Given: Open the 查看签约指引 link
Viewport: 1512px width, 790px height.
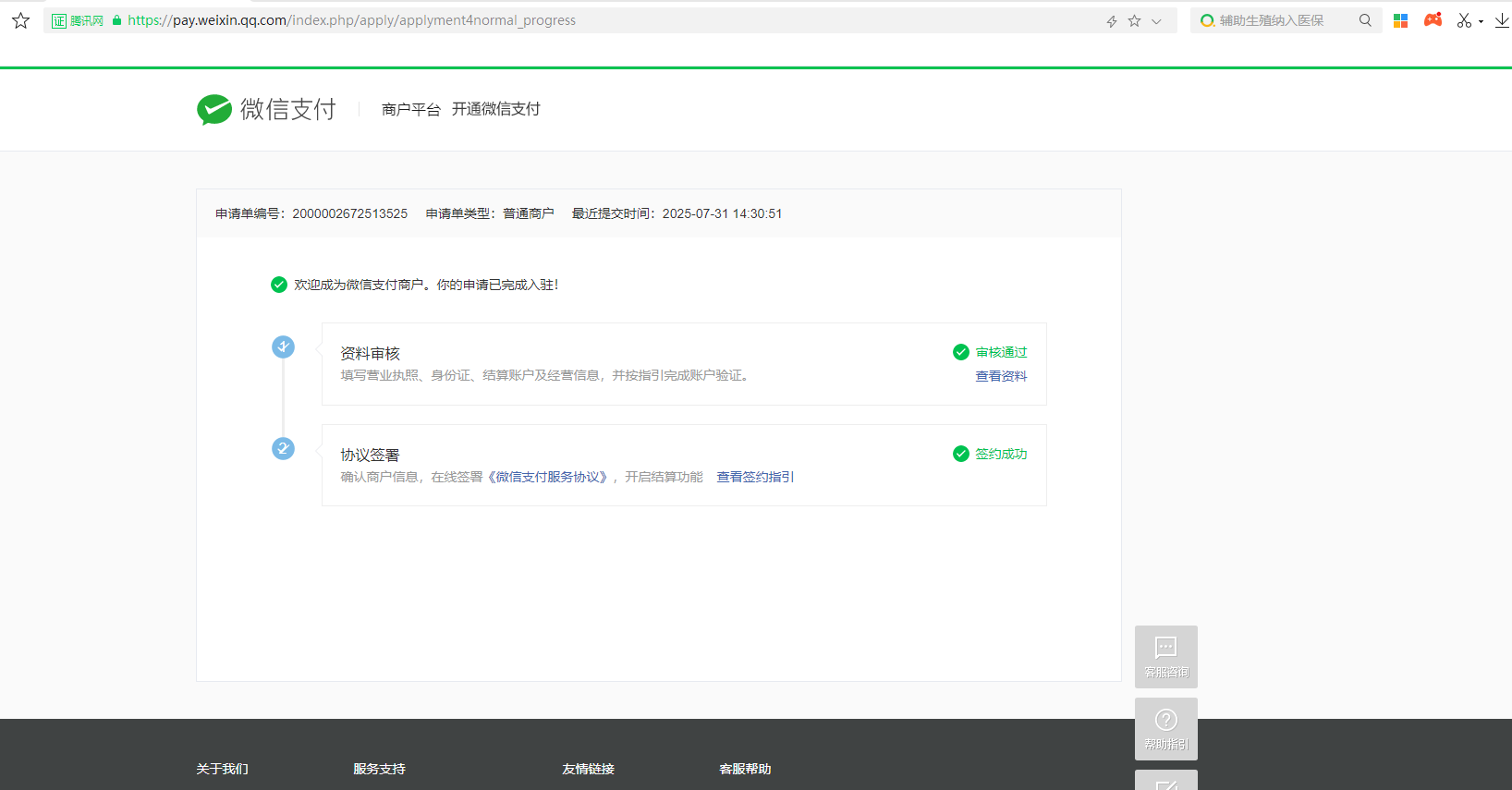Looking at the screenshot, I should coord(755,477).
